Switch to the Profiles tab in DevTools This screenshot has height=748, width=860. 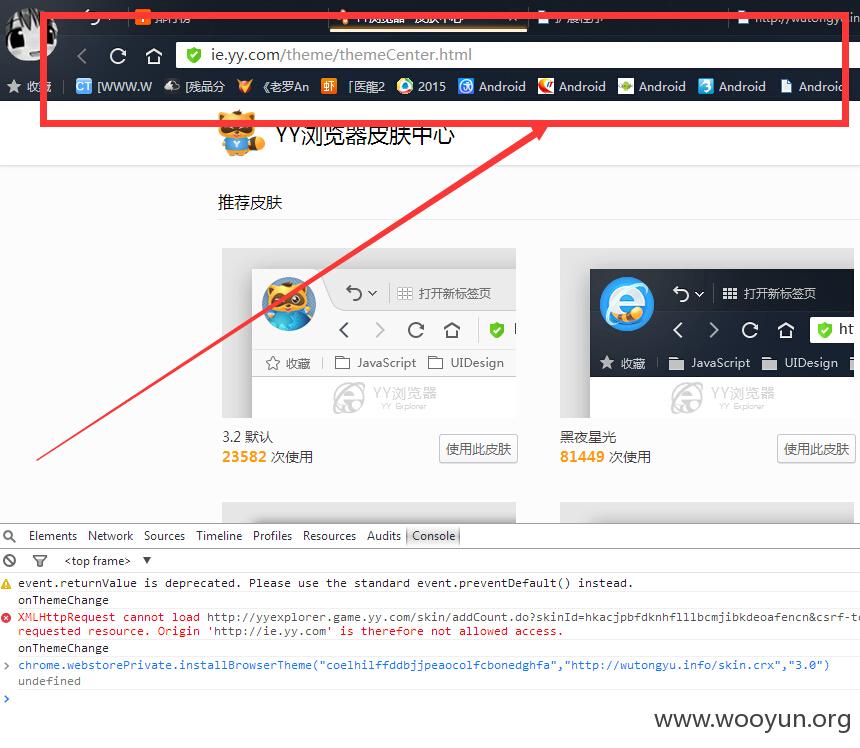pyautogui.click(x=272, y=536)
